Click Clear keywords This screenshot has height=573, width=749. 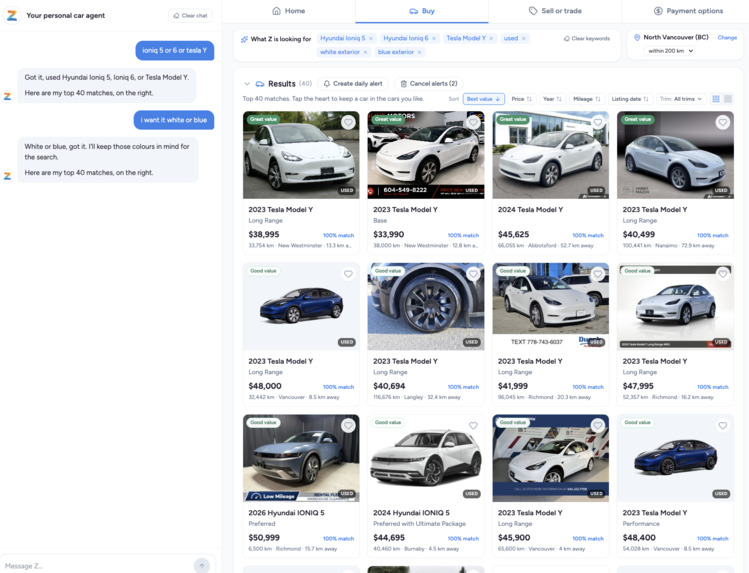[x=587, y=39]
